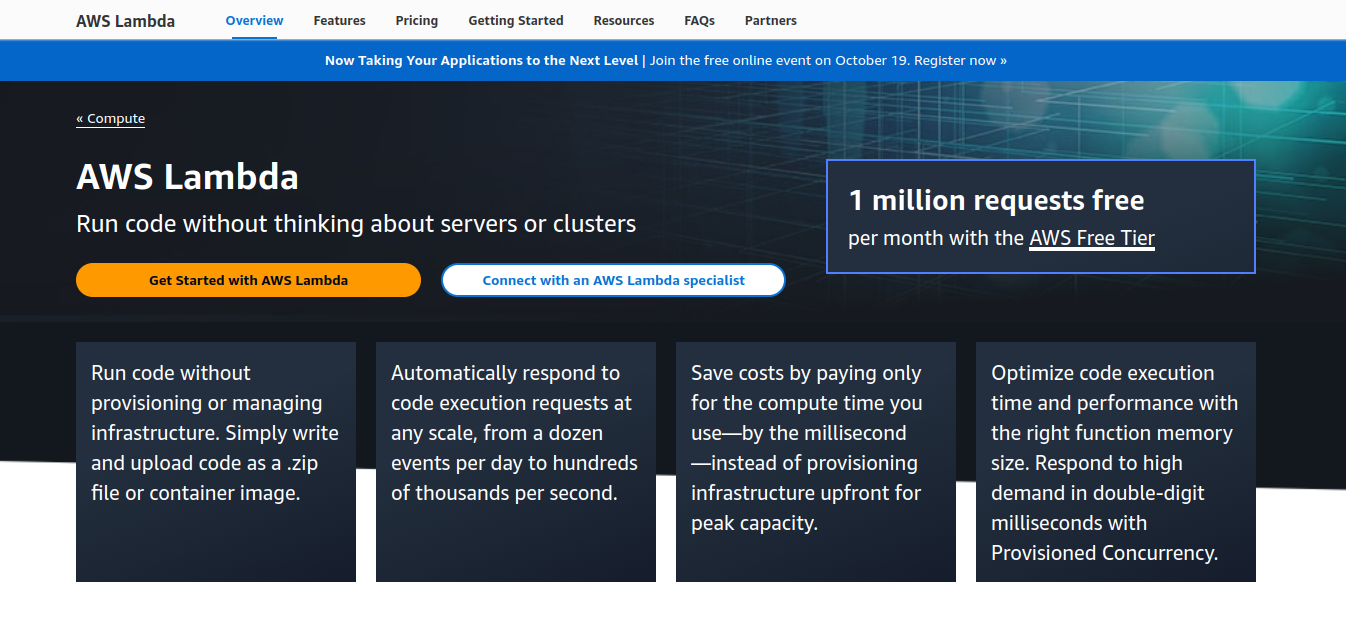The height and width of the screenshot is (628, 1346).
Task: Select the card about uploading code as zip
Action: (x=215, y=461)
